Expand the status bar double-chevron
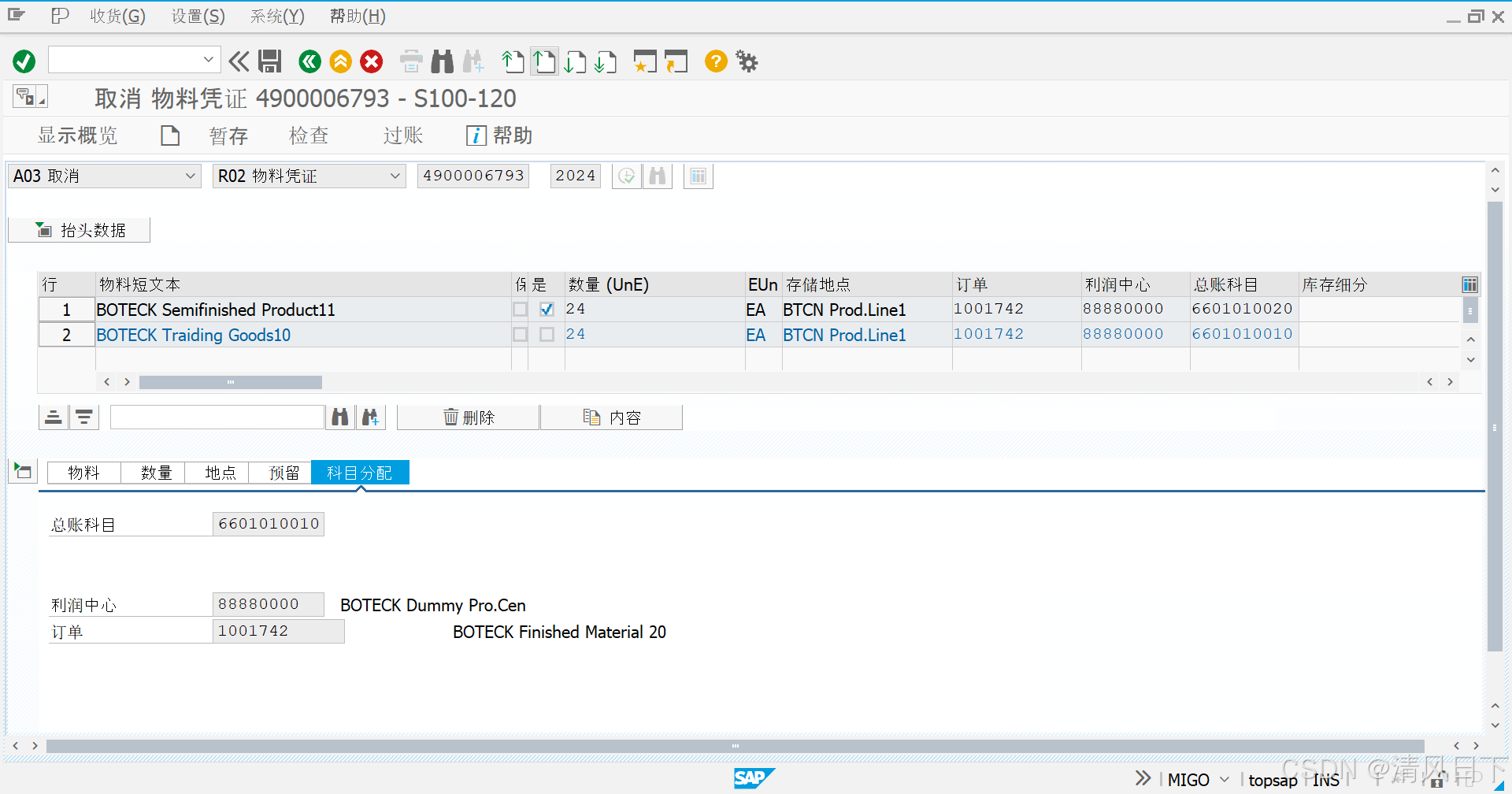The image size is (1512, 794). coord(1143,779)
